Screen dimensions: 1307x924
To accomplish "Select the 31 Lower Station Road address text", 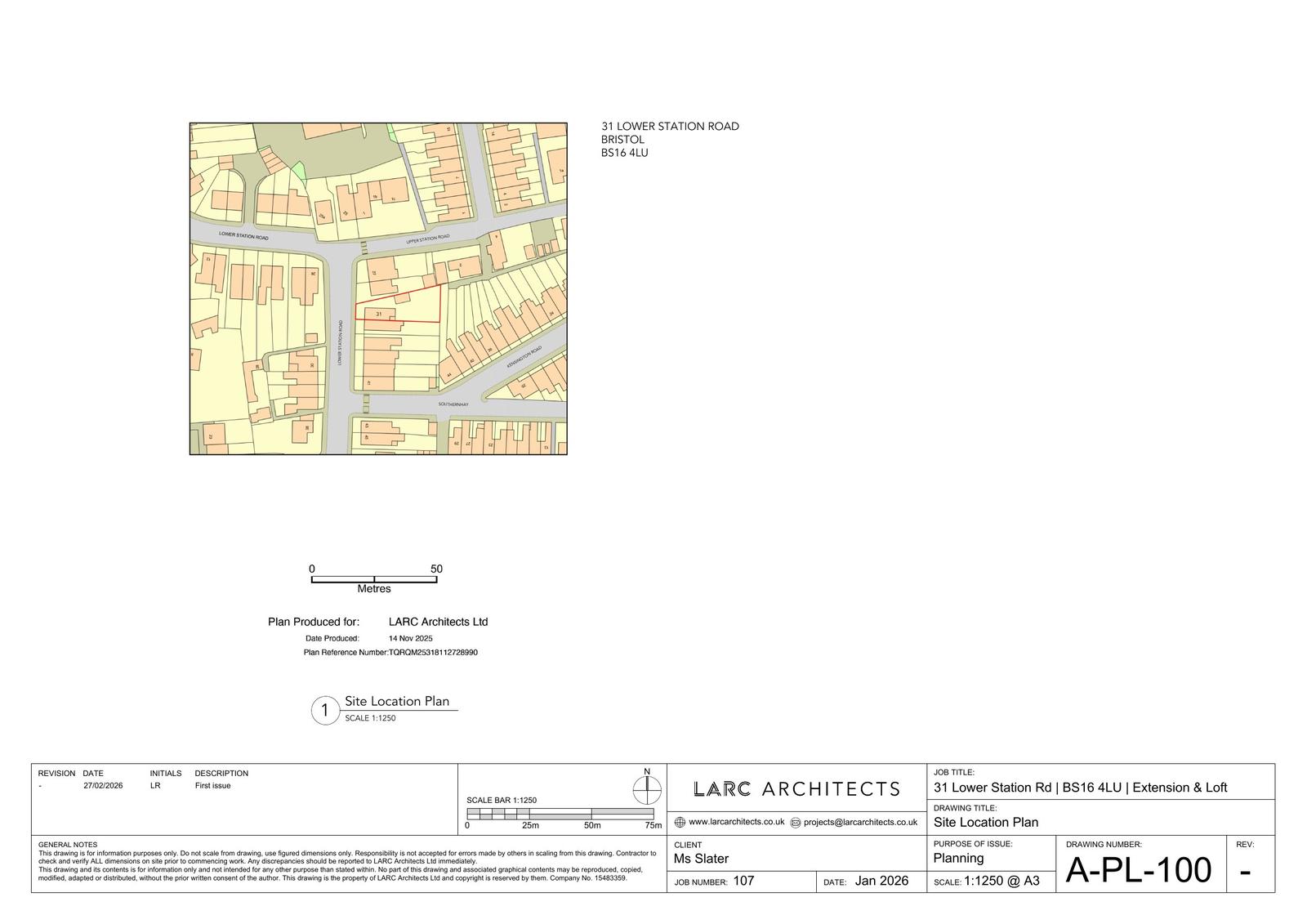I will 670,127.
